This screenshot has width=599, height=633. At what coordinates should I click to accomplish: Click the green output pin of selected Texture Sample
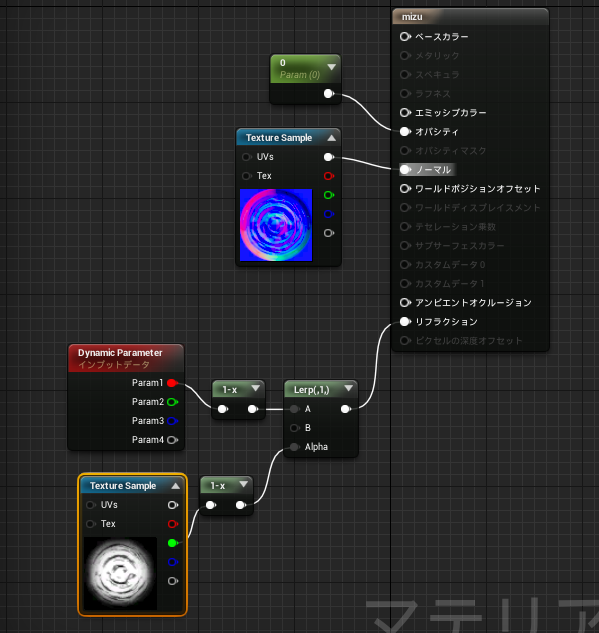click(173, 543)
